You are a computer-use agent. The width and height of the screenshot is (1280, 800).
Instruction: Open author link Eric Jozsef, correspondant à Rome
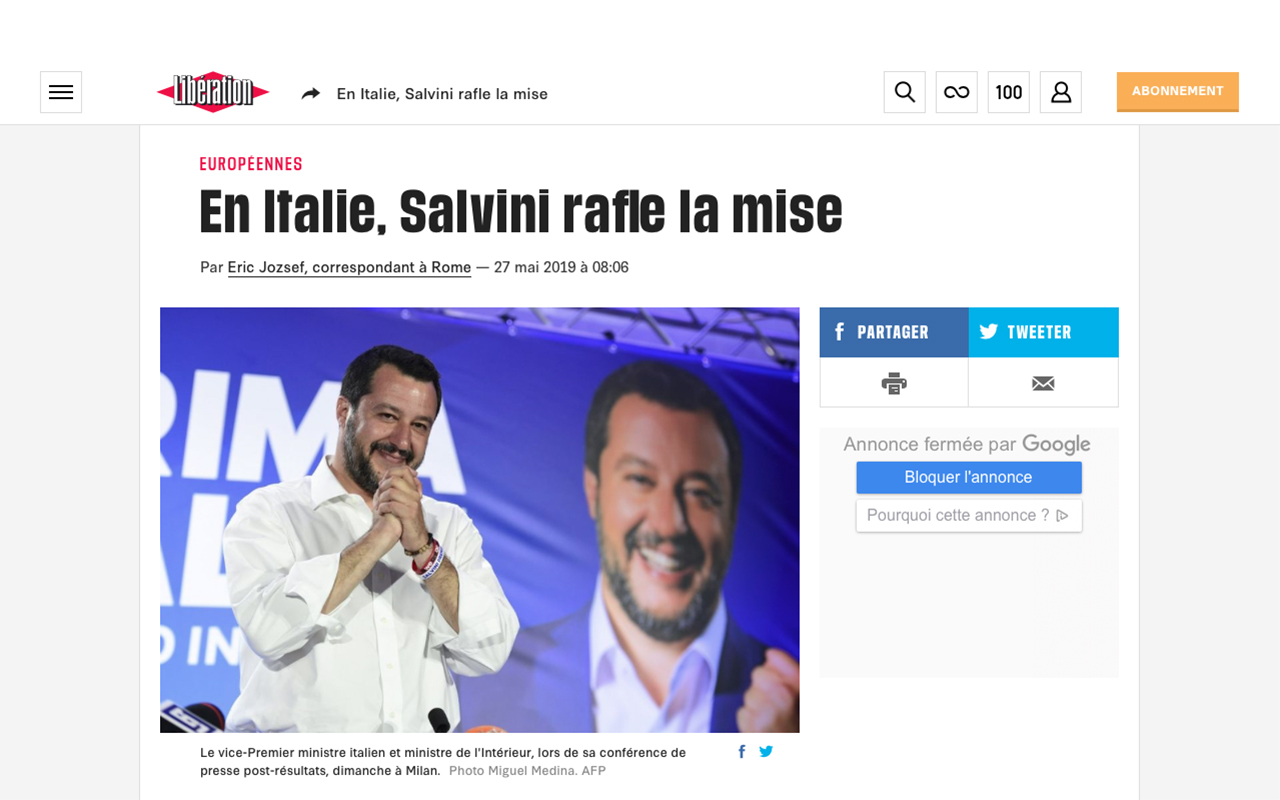349,267
